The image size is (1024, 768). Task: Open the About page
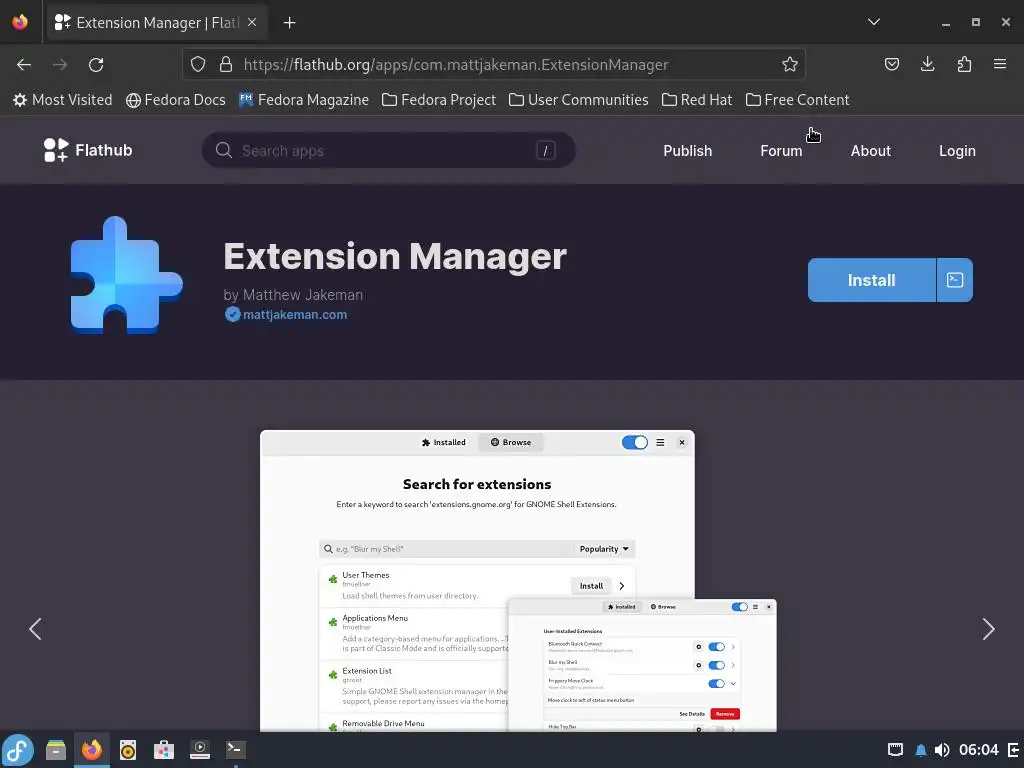[871, 151]
